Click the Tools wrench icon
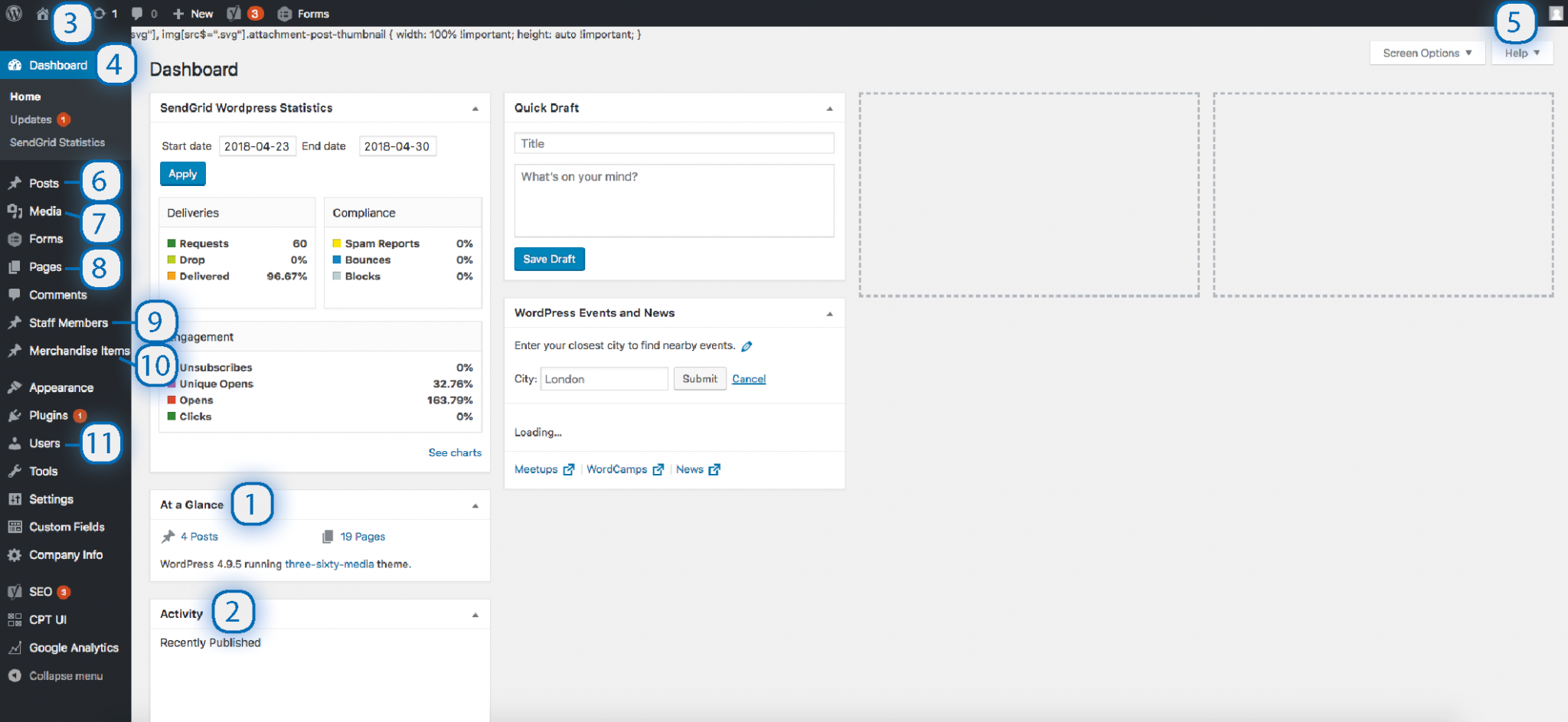The width and height of the screenshot is (1568, 722). pyautogui.click(x=15, y=471)
